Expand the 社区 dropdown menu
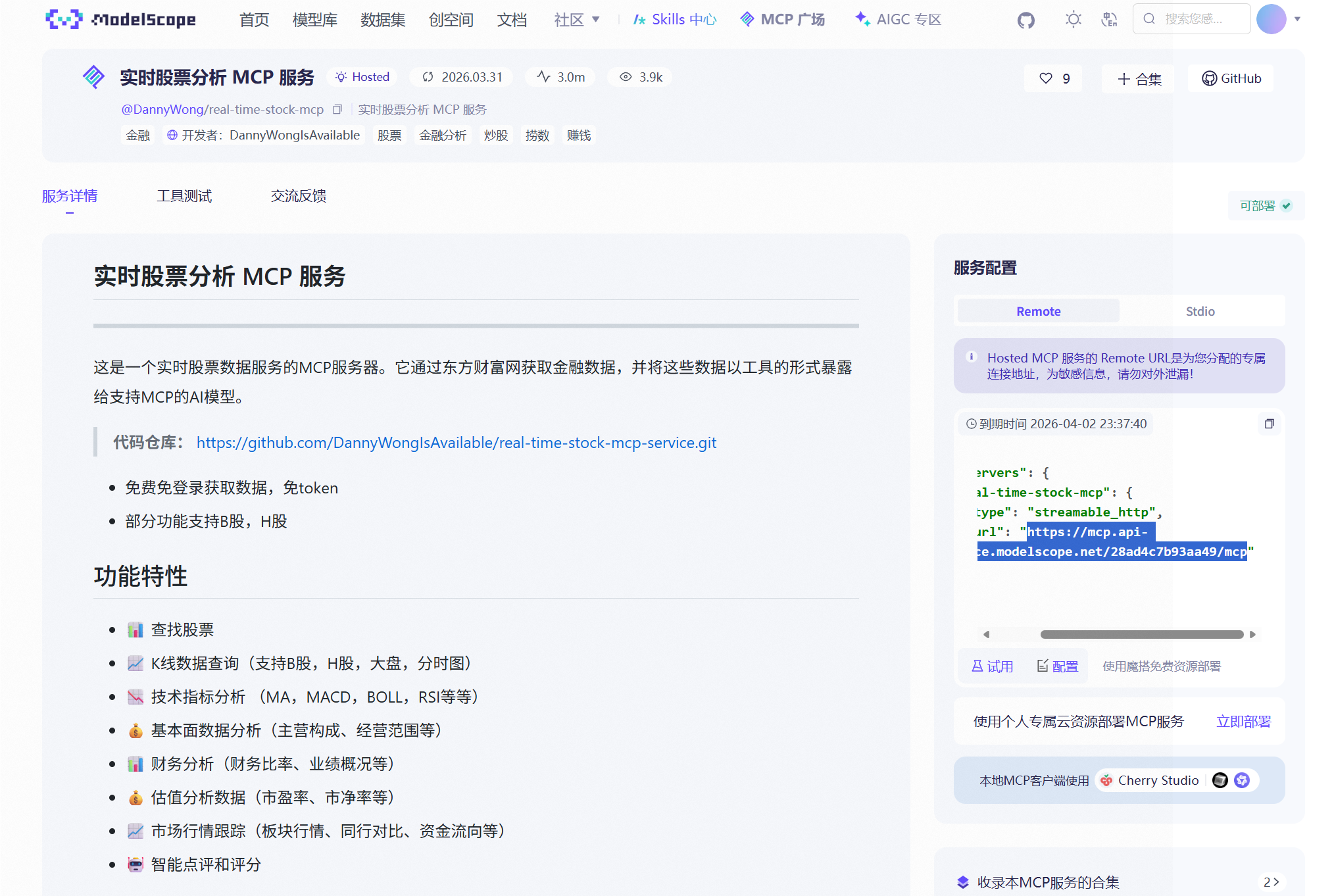1334x896 pixels. tap(576, 20)
